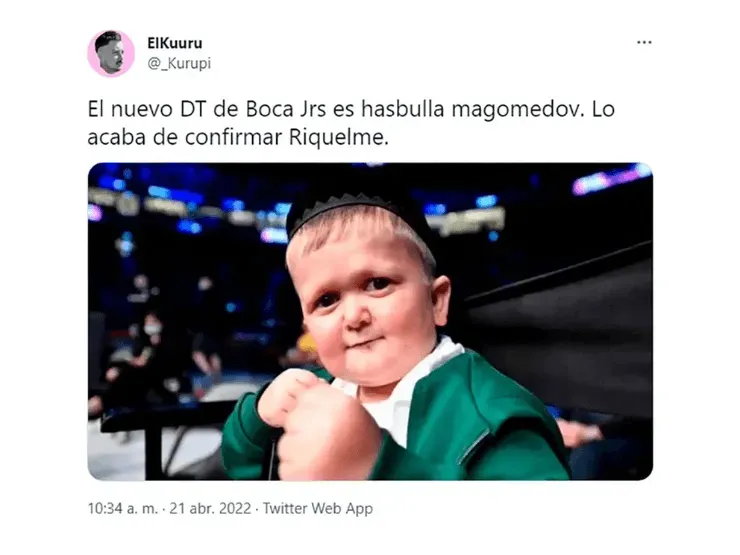
Task: Open ElKuuru's round profile avatar
Action: [x=111, y=53]
